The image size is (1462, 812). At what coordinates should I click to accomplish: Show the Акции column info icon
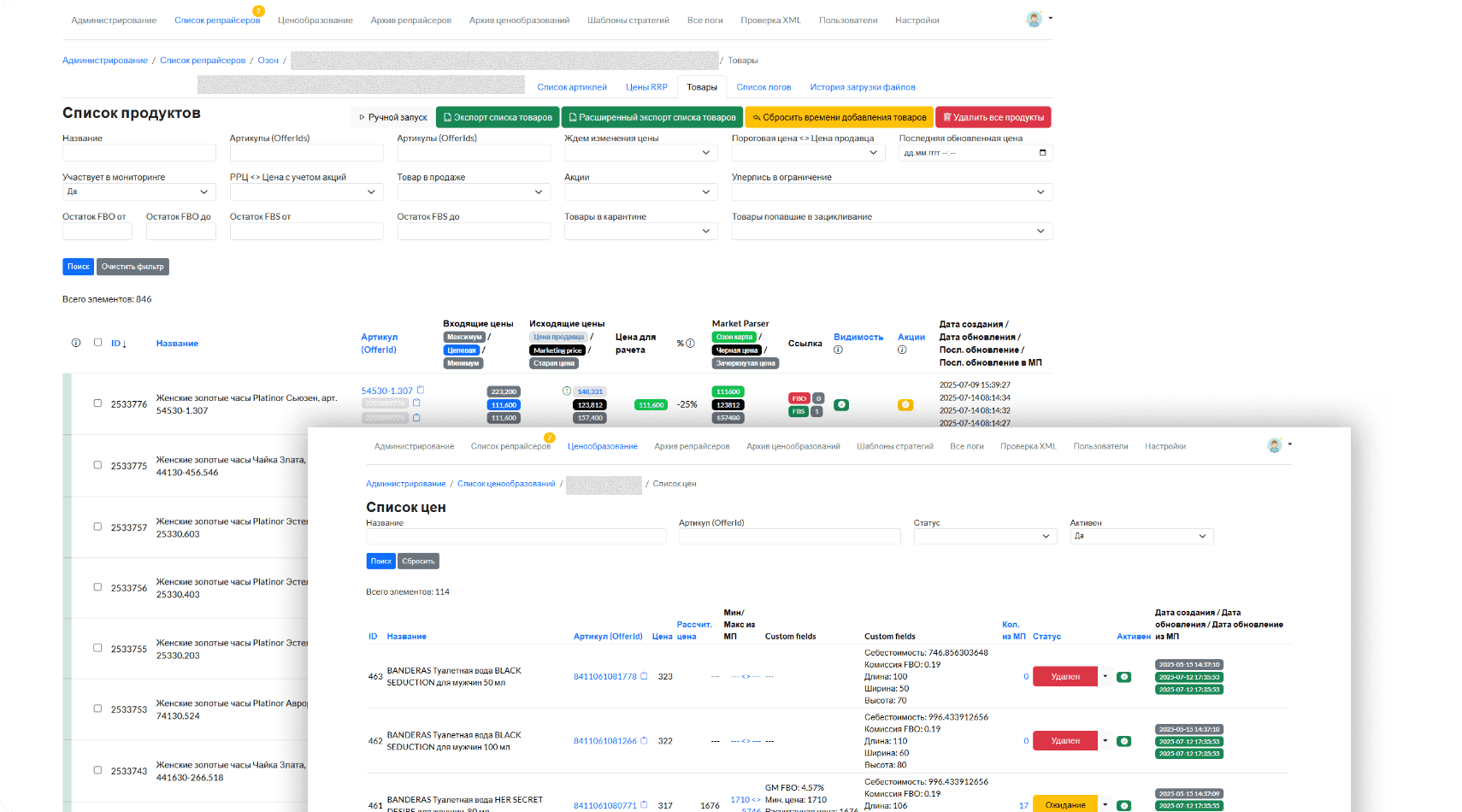coord(902,350)
